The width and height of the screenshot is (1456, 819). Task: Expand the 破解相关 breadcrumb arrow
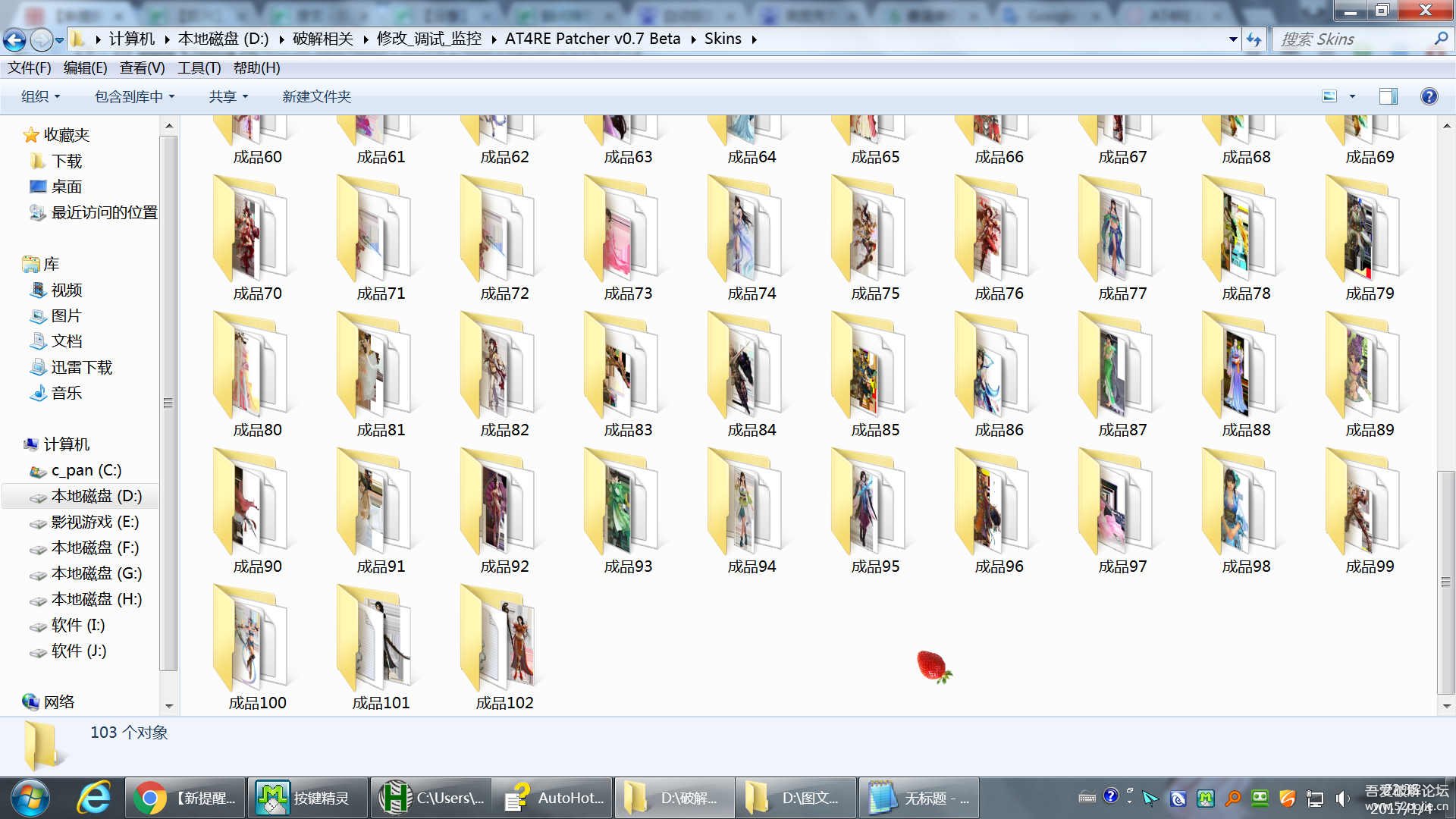coord(366,39)
